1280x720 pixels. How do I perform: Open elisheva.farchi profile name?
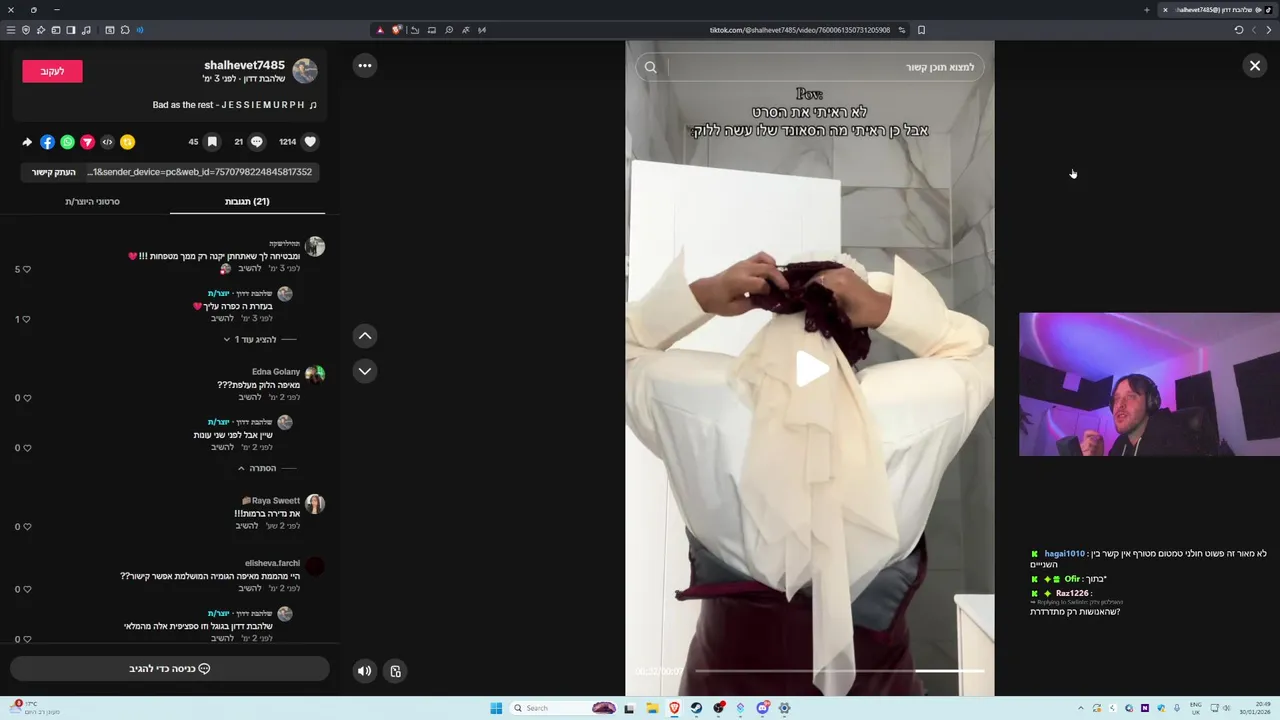pos(272,563)
